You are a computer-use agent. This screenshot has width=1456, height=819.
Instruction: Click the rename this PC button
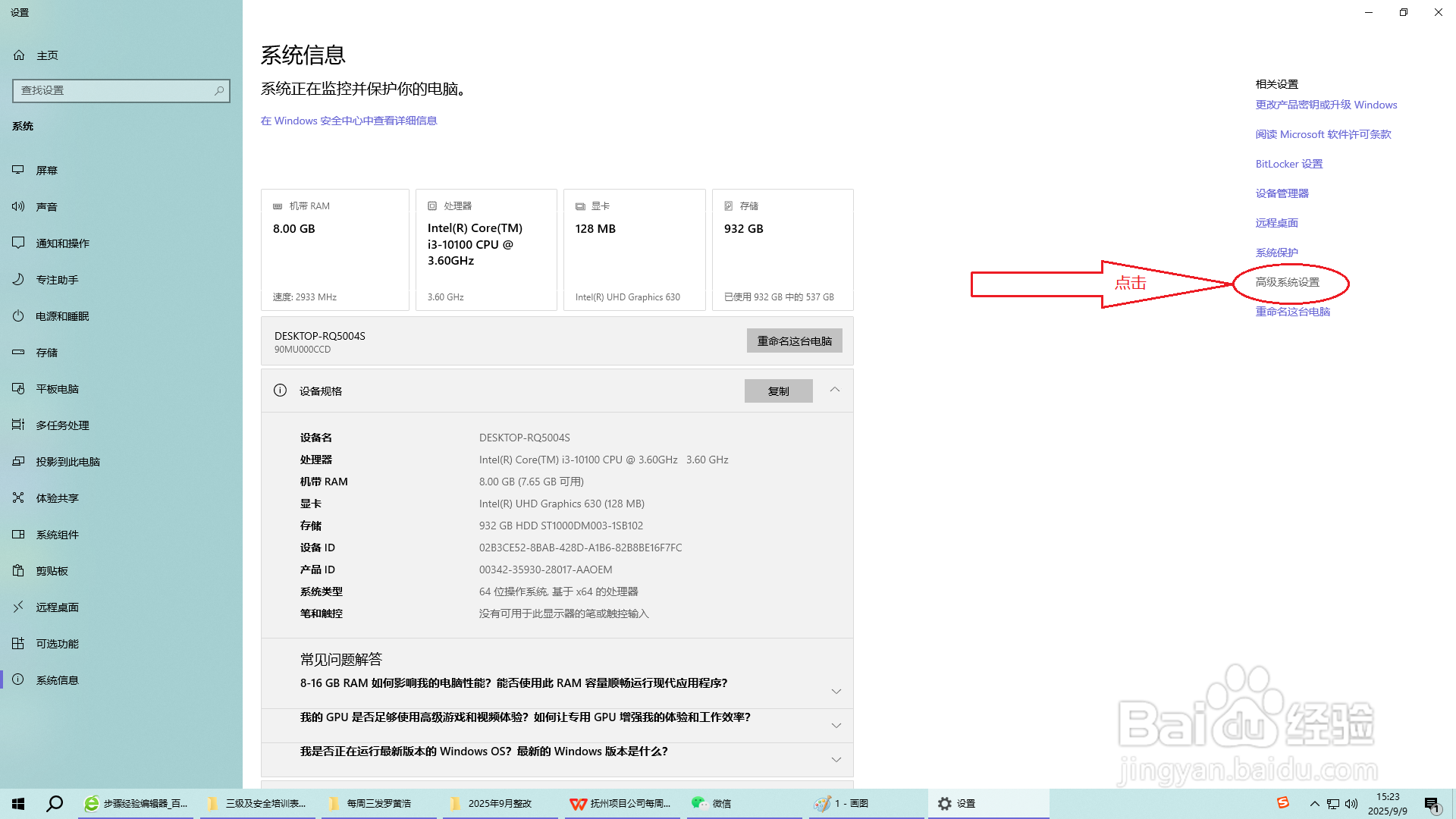coord(794,340)
